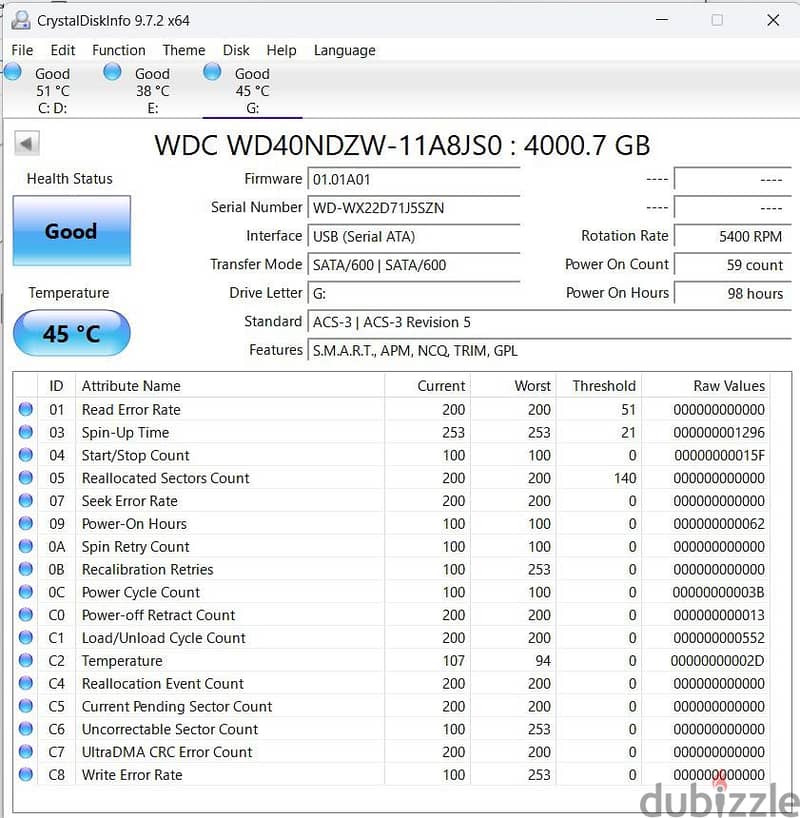
Task: Open the Function menu
Action: [119, 50]
